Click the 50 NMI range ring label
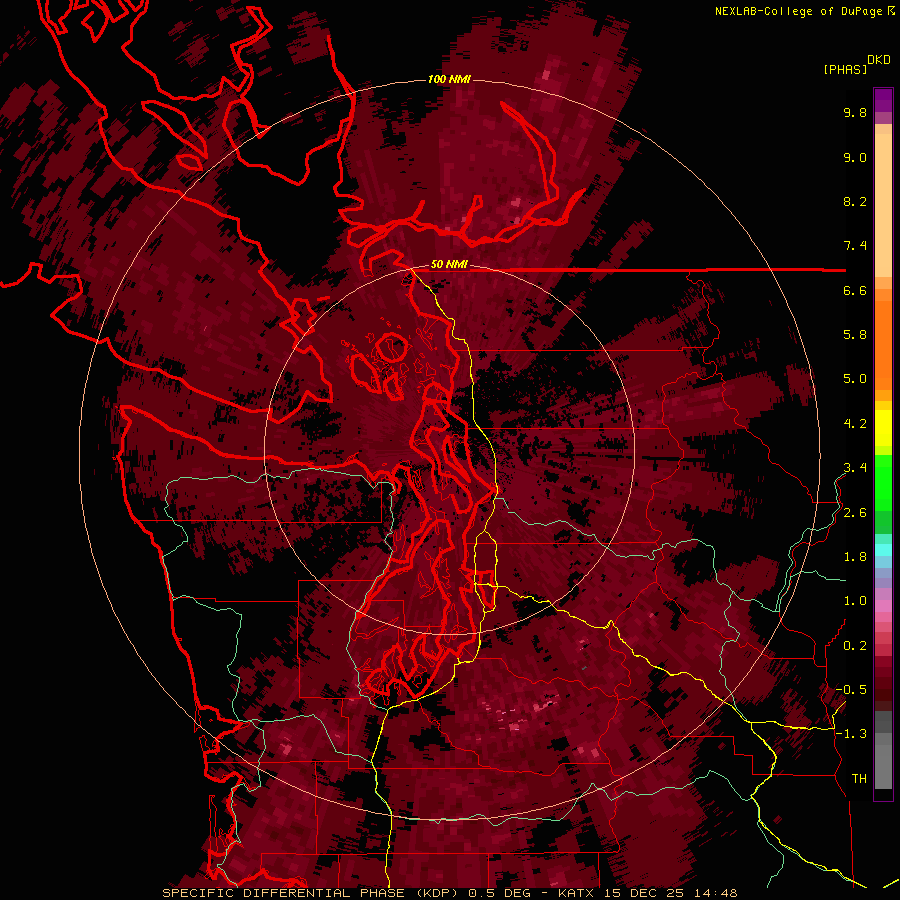This screenshot has width=900, height=900. coord(449,264)
